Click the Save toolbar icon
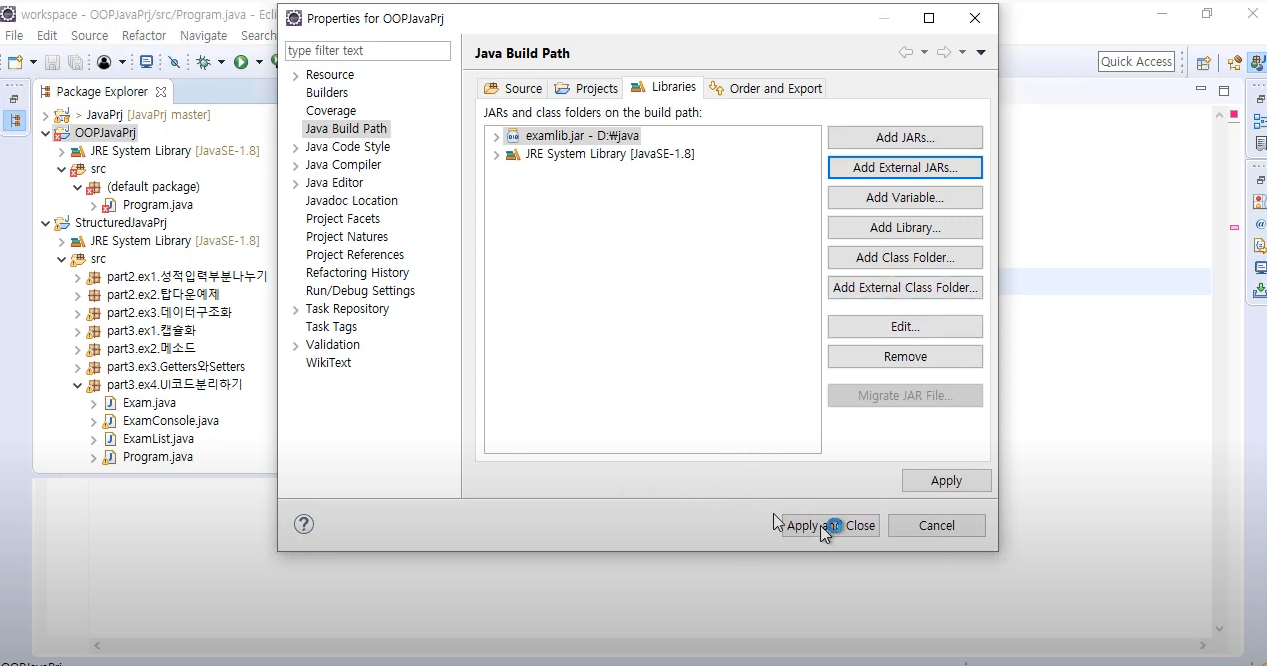Image resolution: width=1267 pixels, height=666 pixels. 53,62
